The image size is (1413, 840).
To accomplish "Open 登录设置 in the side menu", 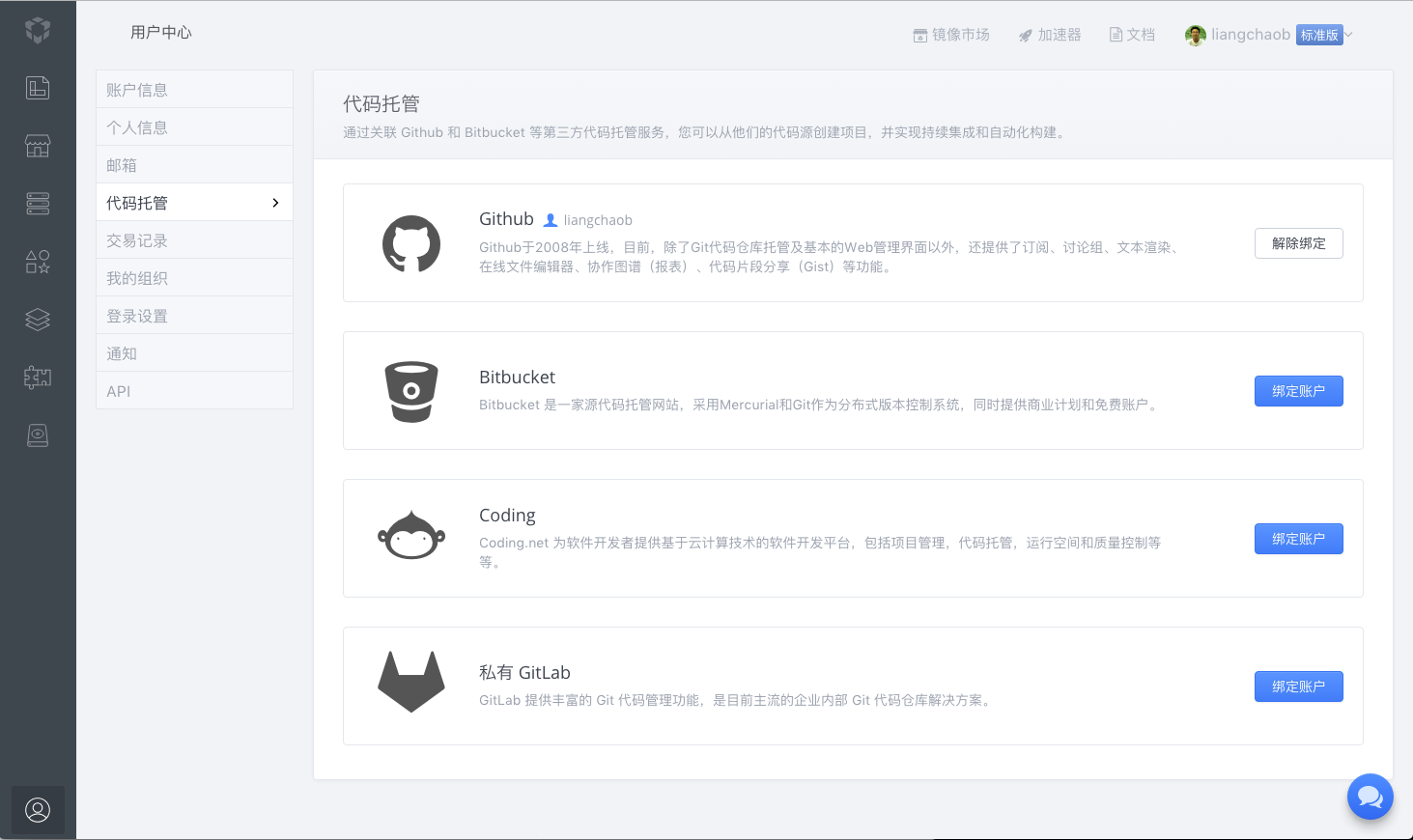I will click(x=194, y=316).
